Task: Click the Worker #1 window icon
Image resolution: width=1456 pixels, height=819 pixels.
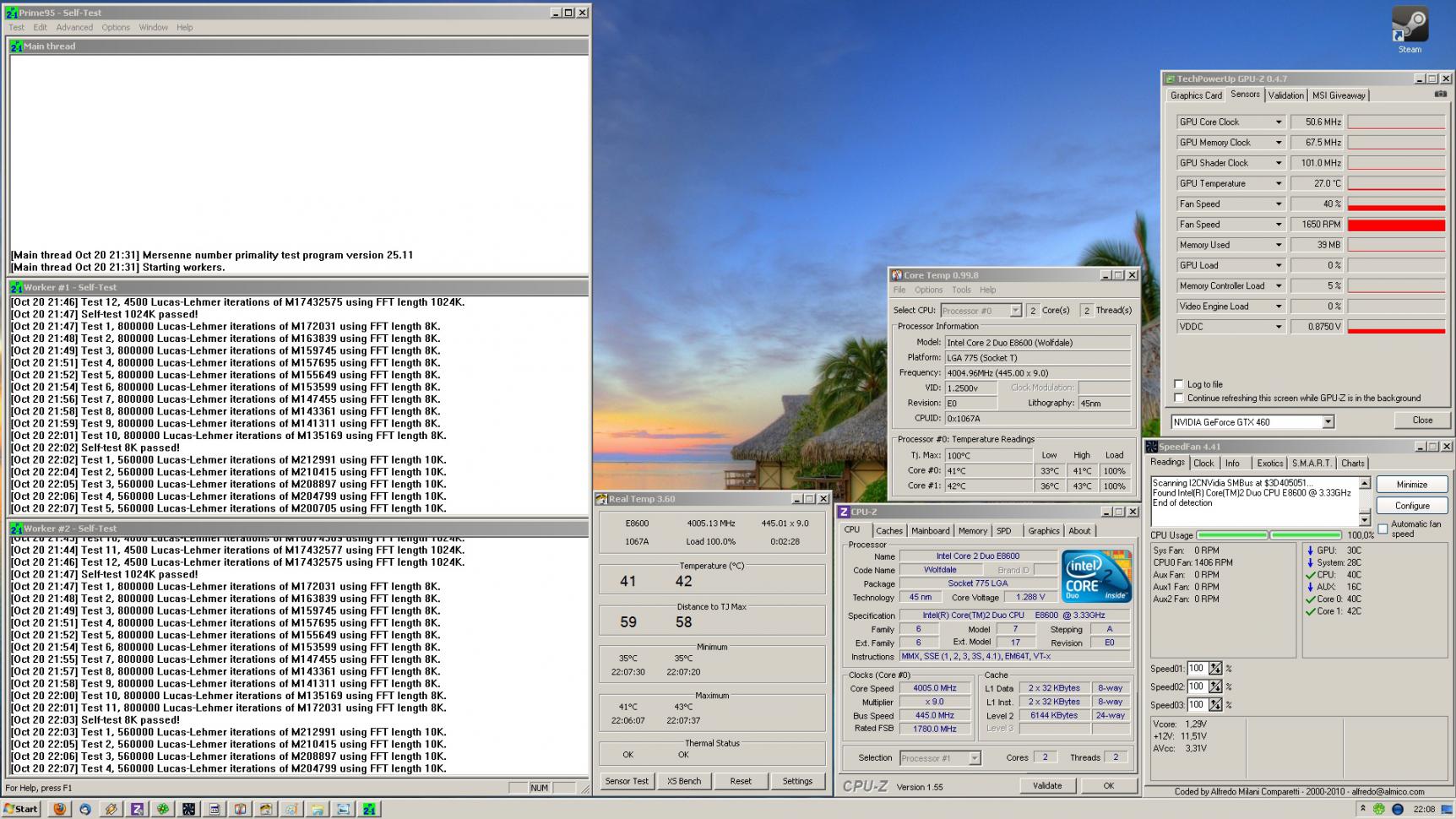Action: click(16, 287)
